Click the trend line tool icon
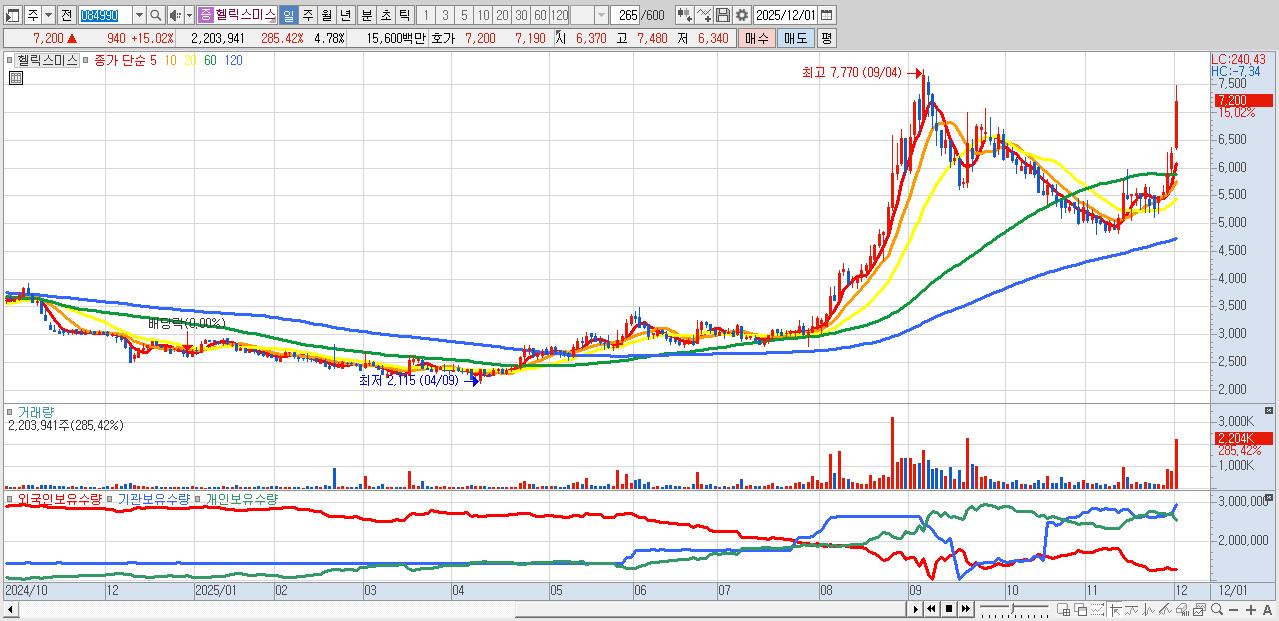 tap(1131, 609)
